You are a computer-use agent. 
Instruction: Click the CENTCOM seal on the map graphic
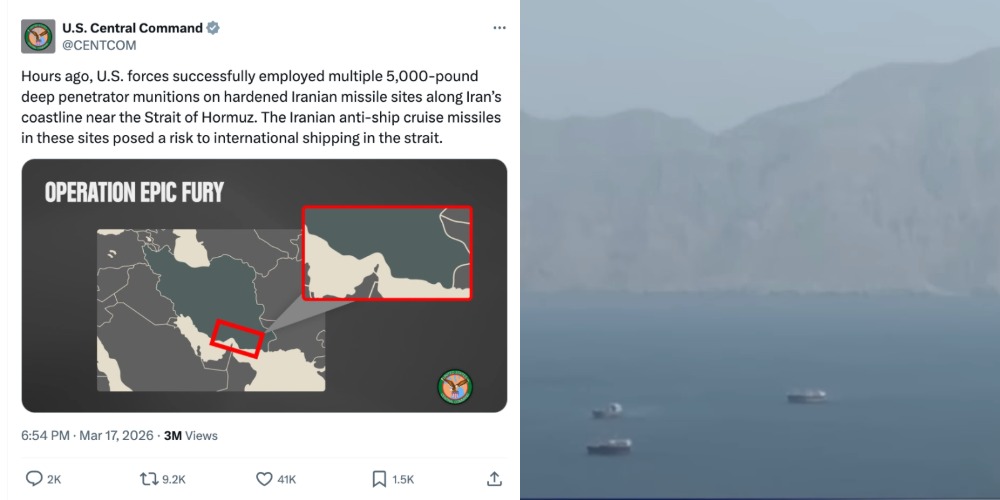click(x=455, y=386)
